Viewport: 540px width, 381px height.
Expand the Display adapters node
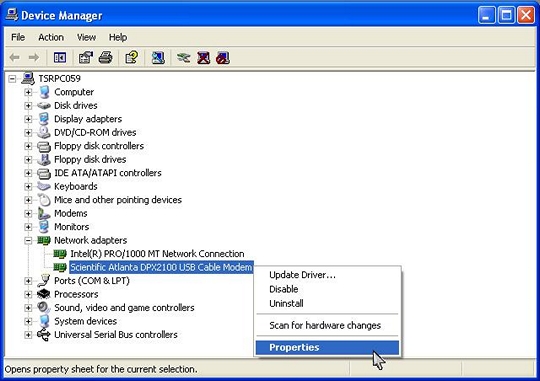28,119
